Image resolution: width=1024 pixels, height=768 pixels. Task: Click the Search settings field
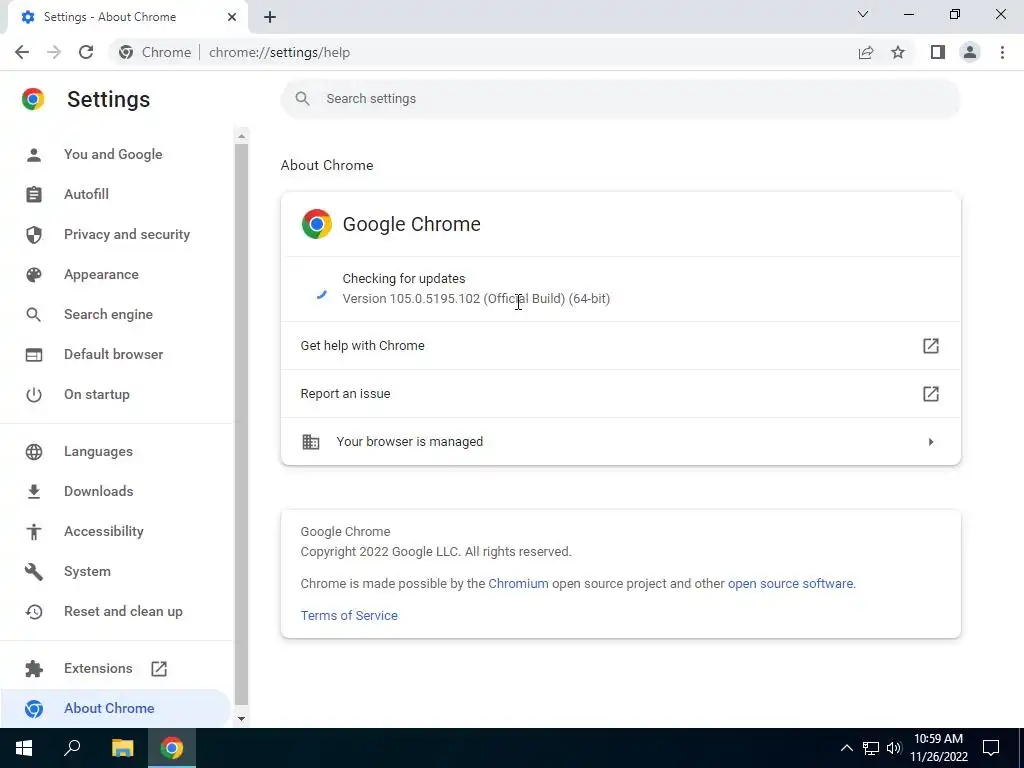(x=620, y=99)
